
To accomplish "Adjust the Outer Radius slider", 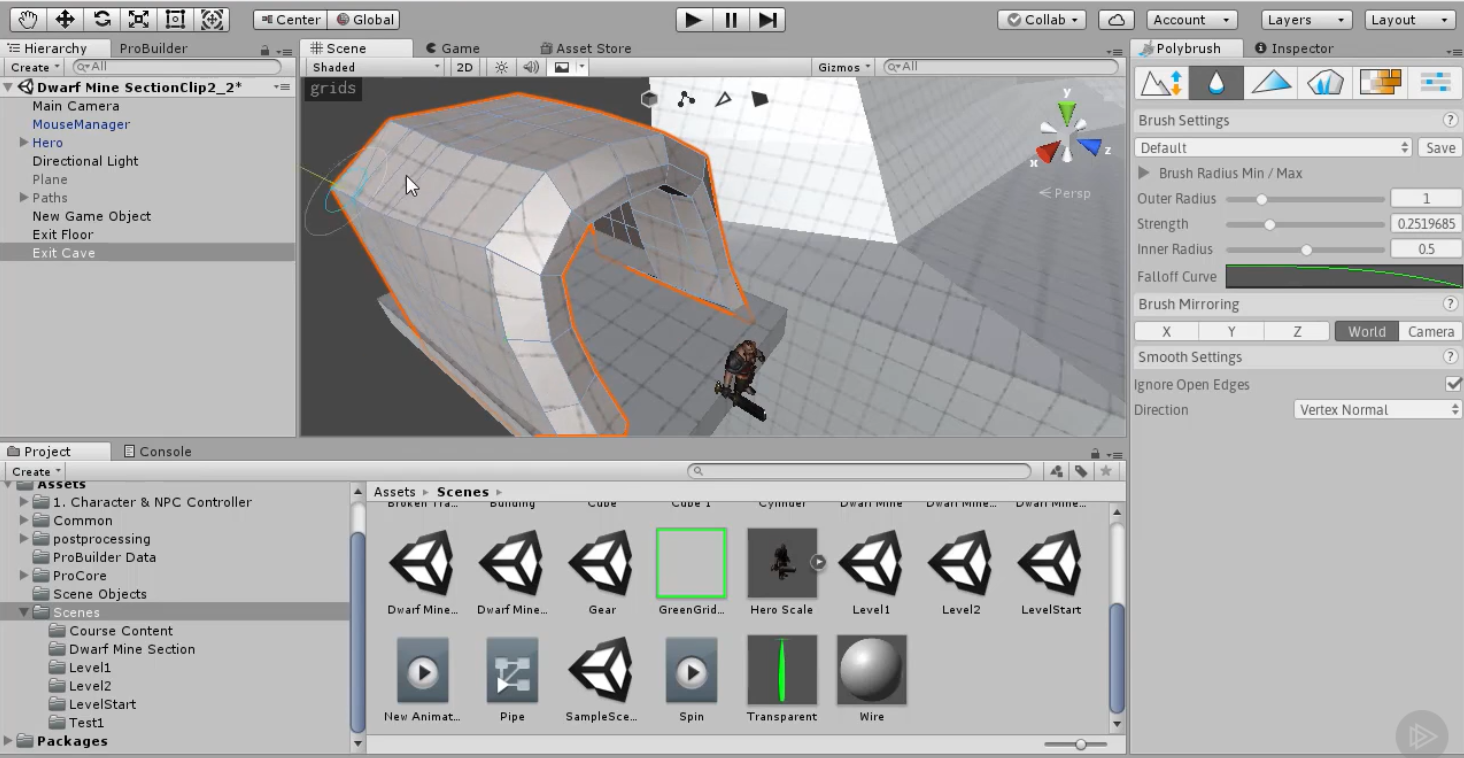I will [1305, 199].
